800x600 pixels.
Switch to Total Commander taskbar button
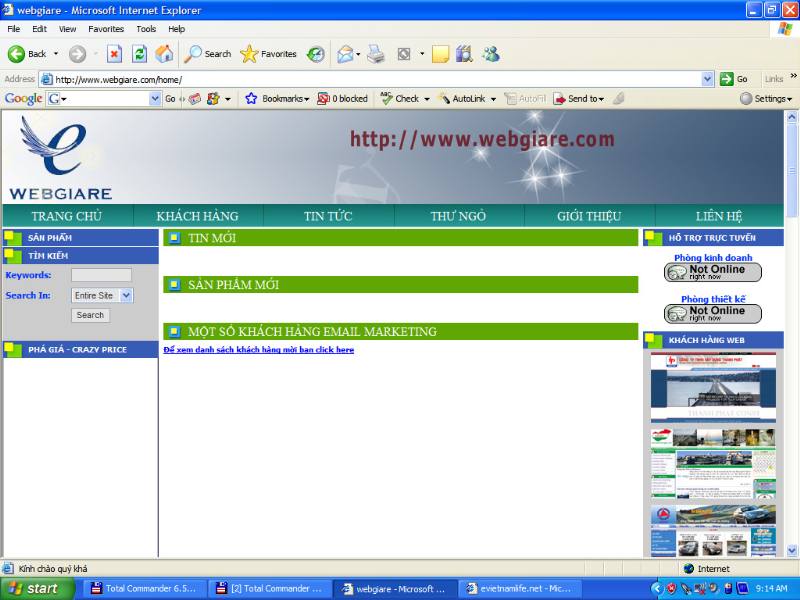[x=143, y=588]
